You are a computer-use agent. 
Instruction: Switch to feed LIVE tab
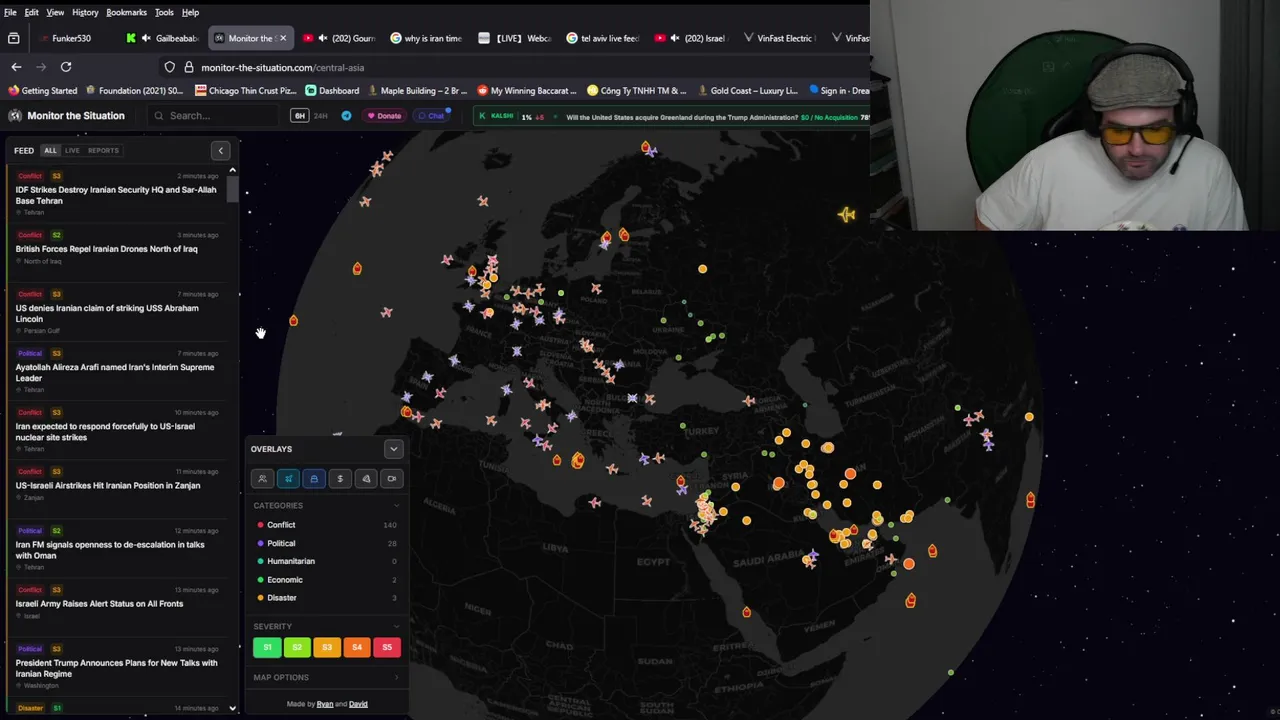(72, 151)
